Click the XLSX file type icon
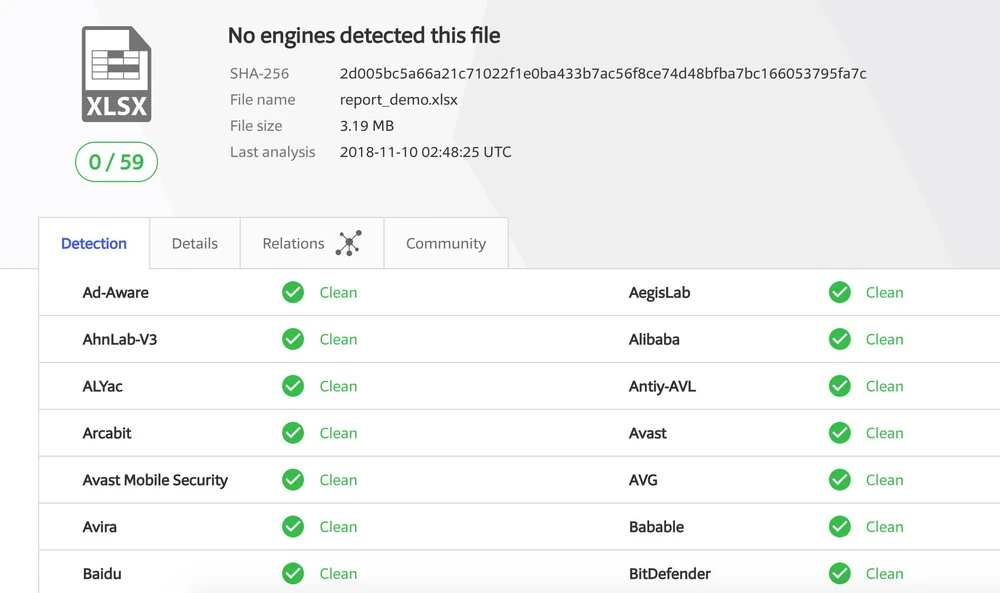The width and height of the screenshot is (1000, 593). (116, 75)
